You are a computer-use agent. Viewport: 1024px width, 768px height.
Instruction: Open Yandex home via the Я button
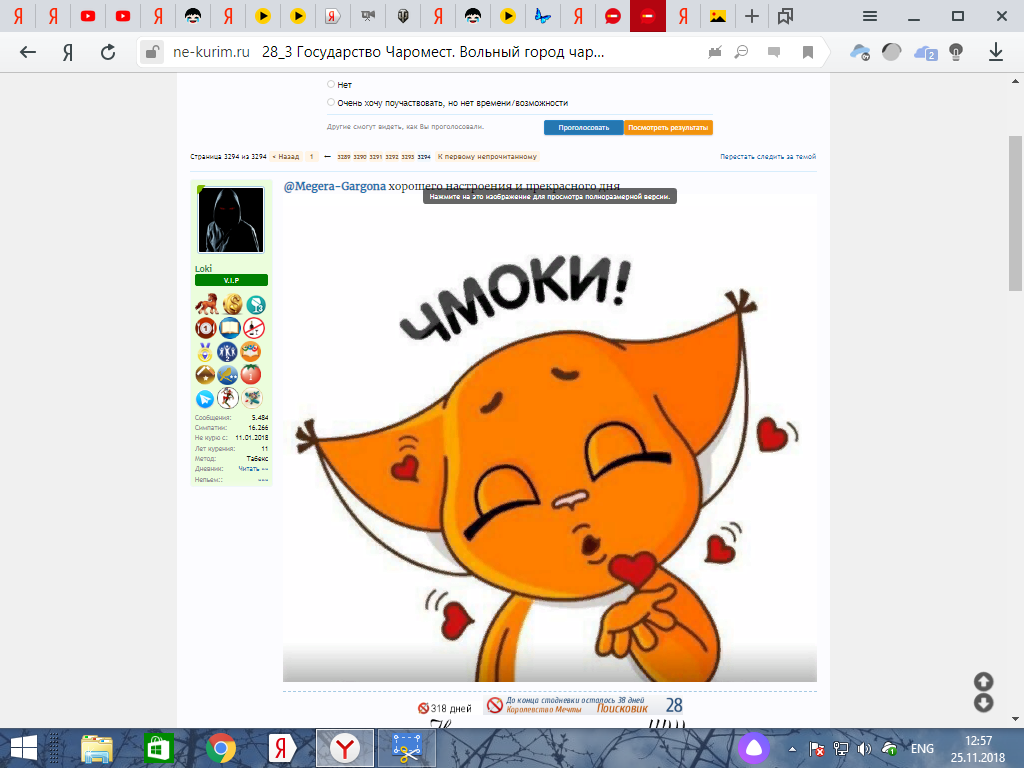click(67, 52)
